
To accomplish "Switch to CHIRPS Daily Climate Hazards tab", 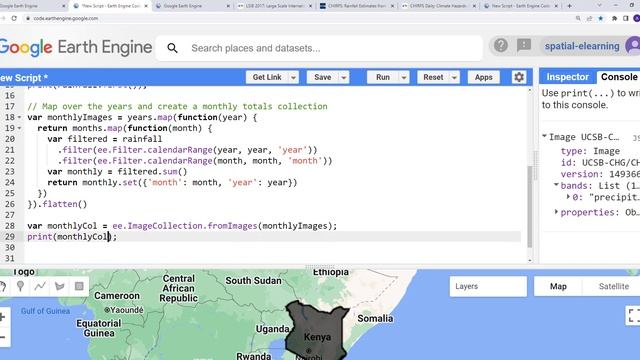I will [x=439, y=6].
